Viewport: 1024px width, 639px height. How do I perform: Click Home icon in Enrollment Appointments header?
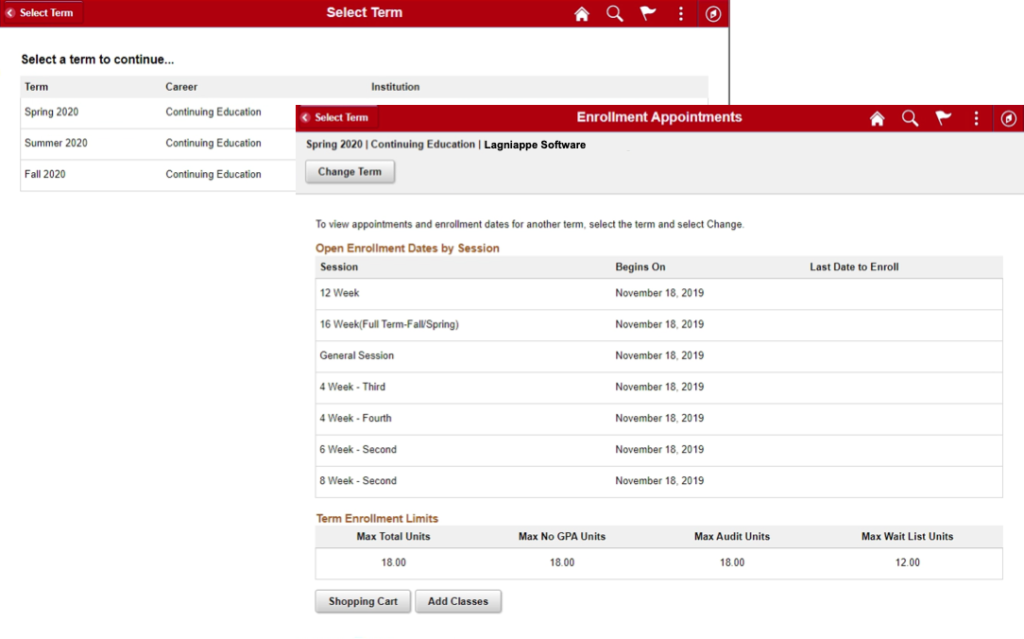click(x=877, y=118)
